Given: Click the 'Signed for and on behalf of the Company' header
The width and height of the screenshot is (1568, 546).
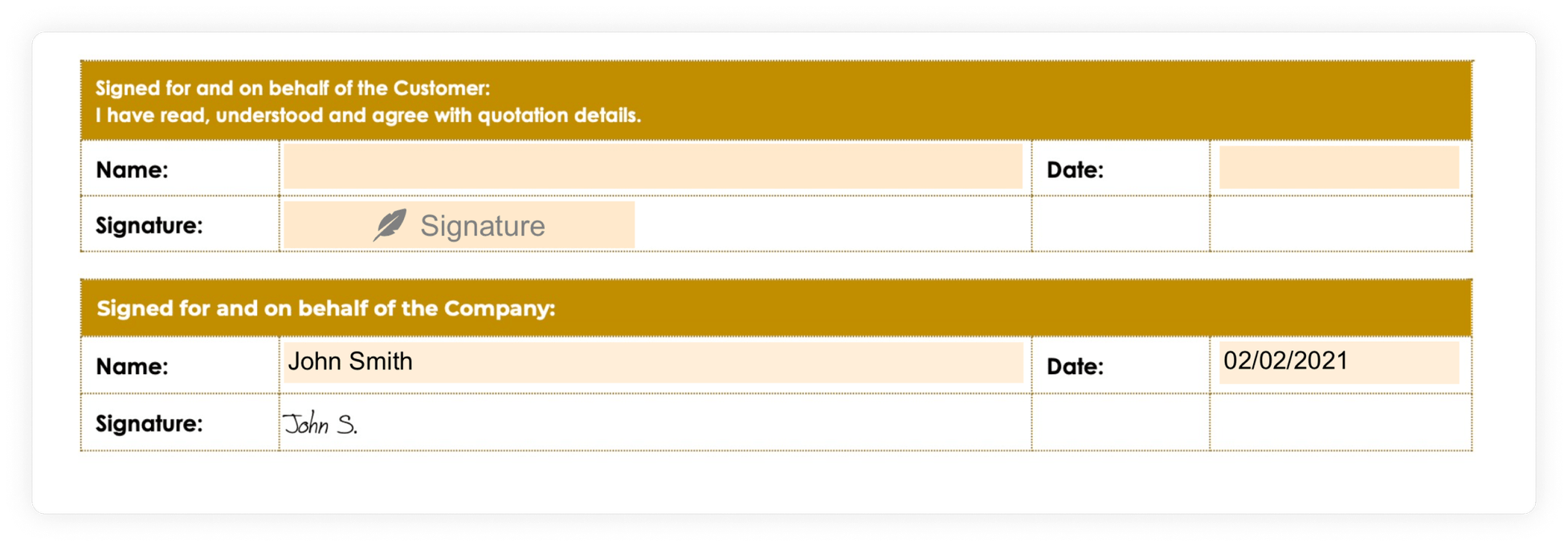Looking at the screenshot, I should click(325, 308).
